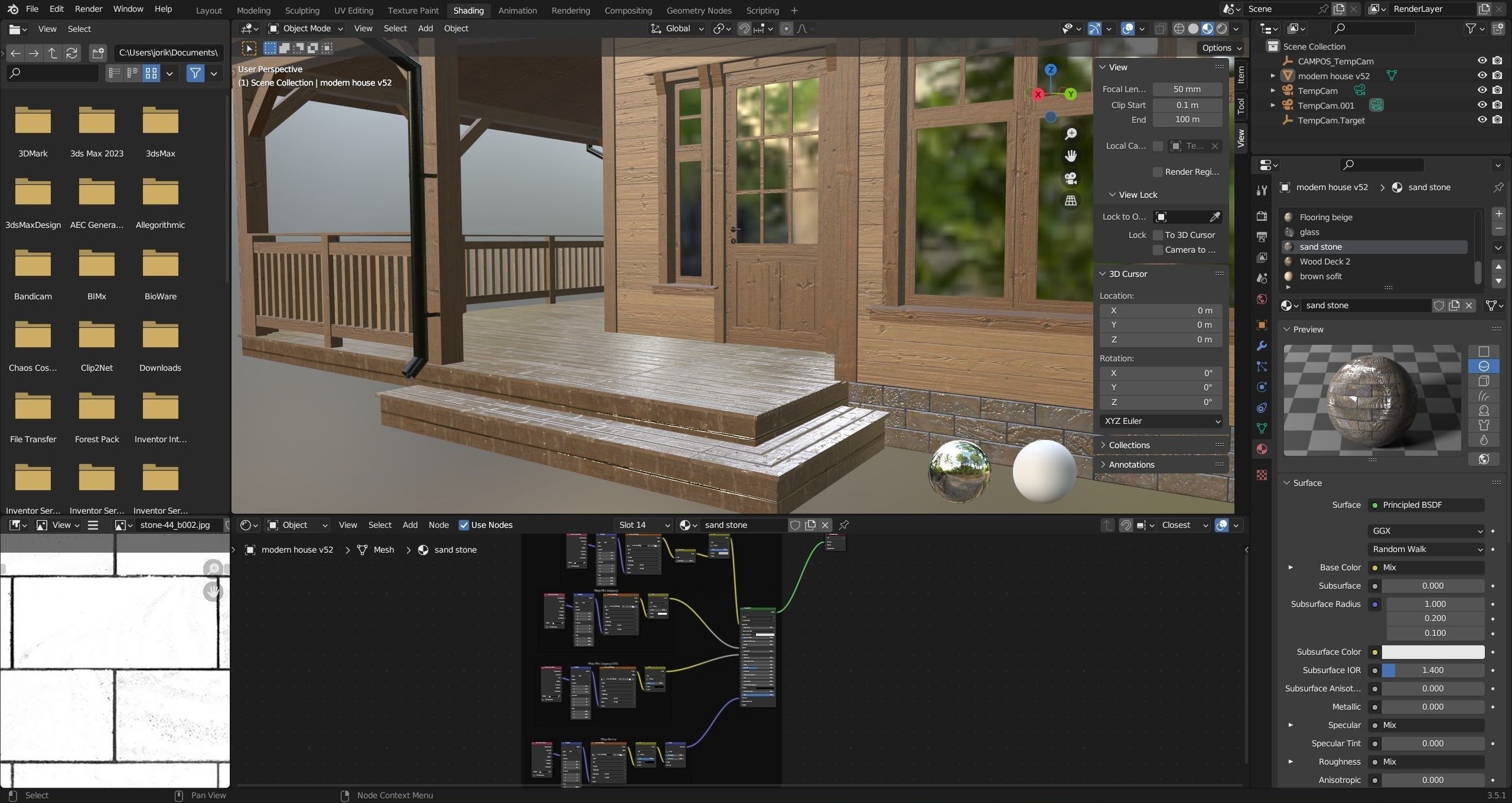Select the tweak tool arrow icon
This screenshot has width=1512, height=803.
(x=249, y=48)
